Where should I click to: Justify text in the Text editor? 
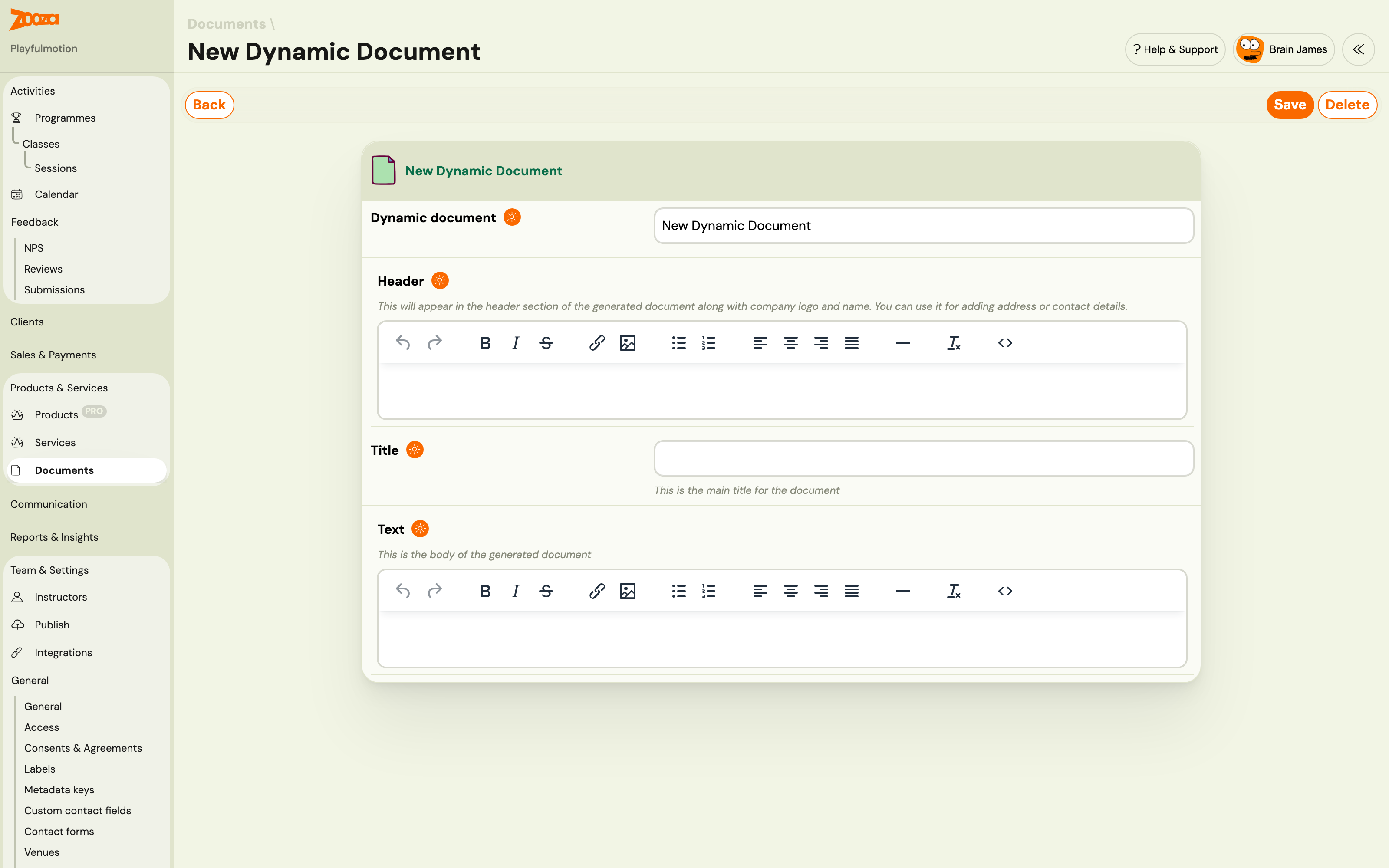click(x=851, y=591)
